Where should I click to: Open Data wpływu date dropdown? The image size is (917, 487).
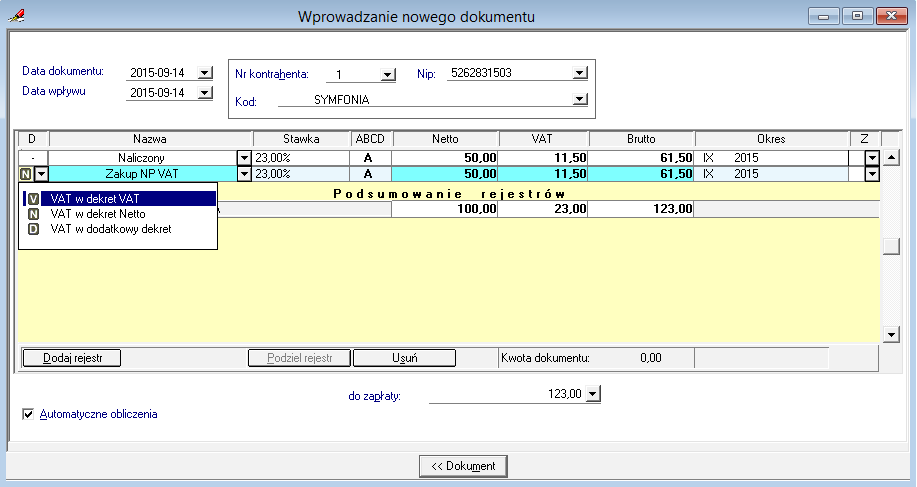[x=205, y=92]
